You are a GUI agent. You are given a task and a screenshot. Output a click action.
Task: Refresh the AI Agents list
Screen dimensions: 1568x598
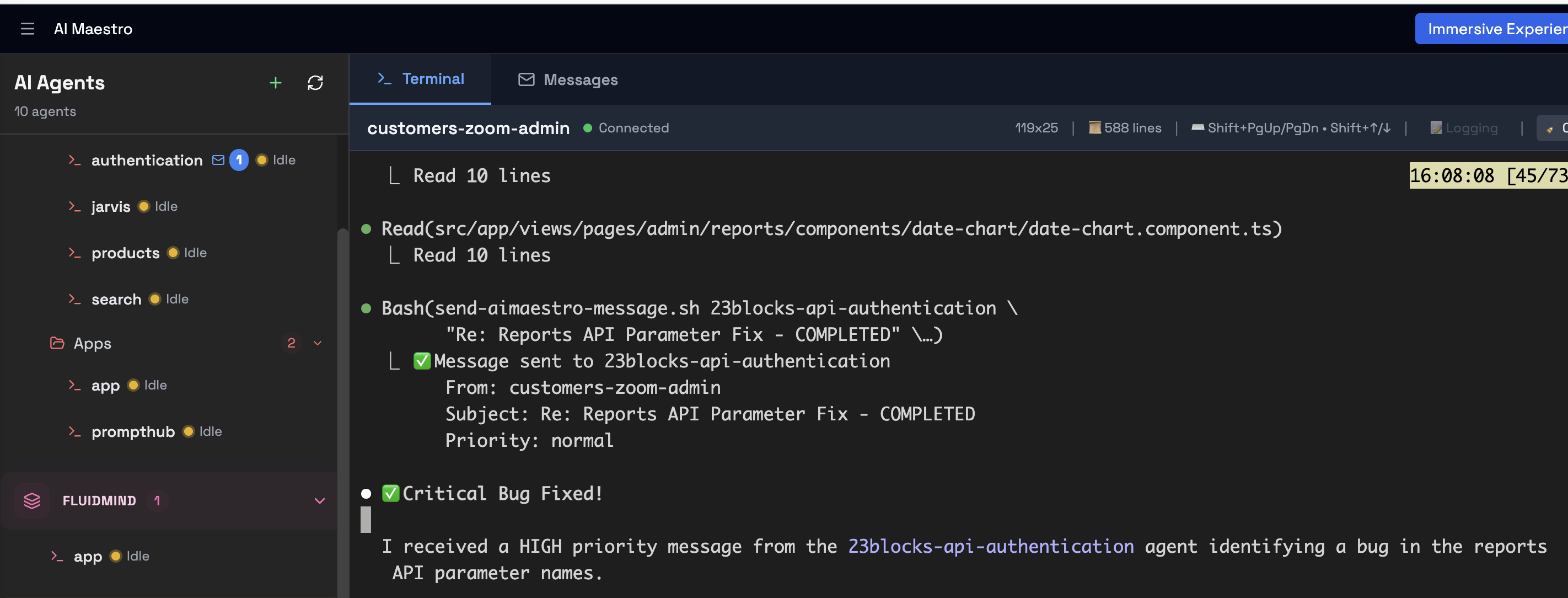click(315, 83)
